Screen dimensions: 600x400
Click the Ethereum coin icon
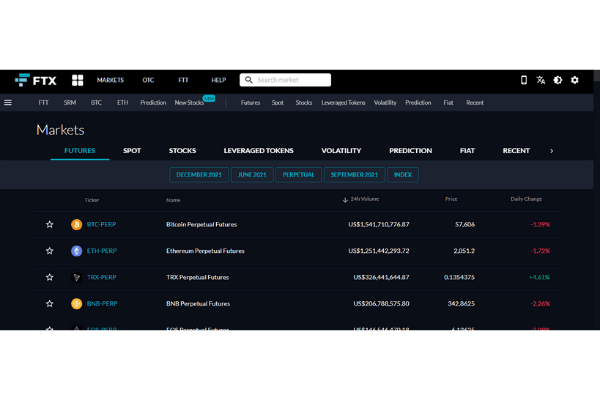76,251
